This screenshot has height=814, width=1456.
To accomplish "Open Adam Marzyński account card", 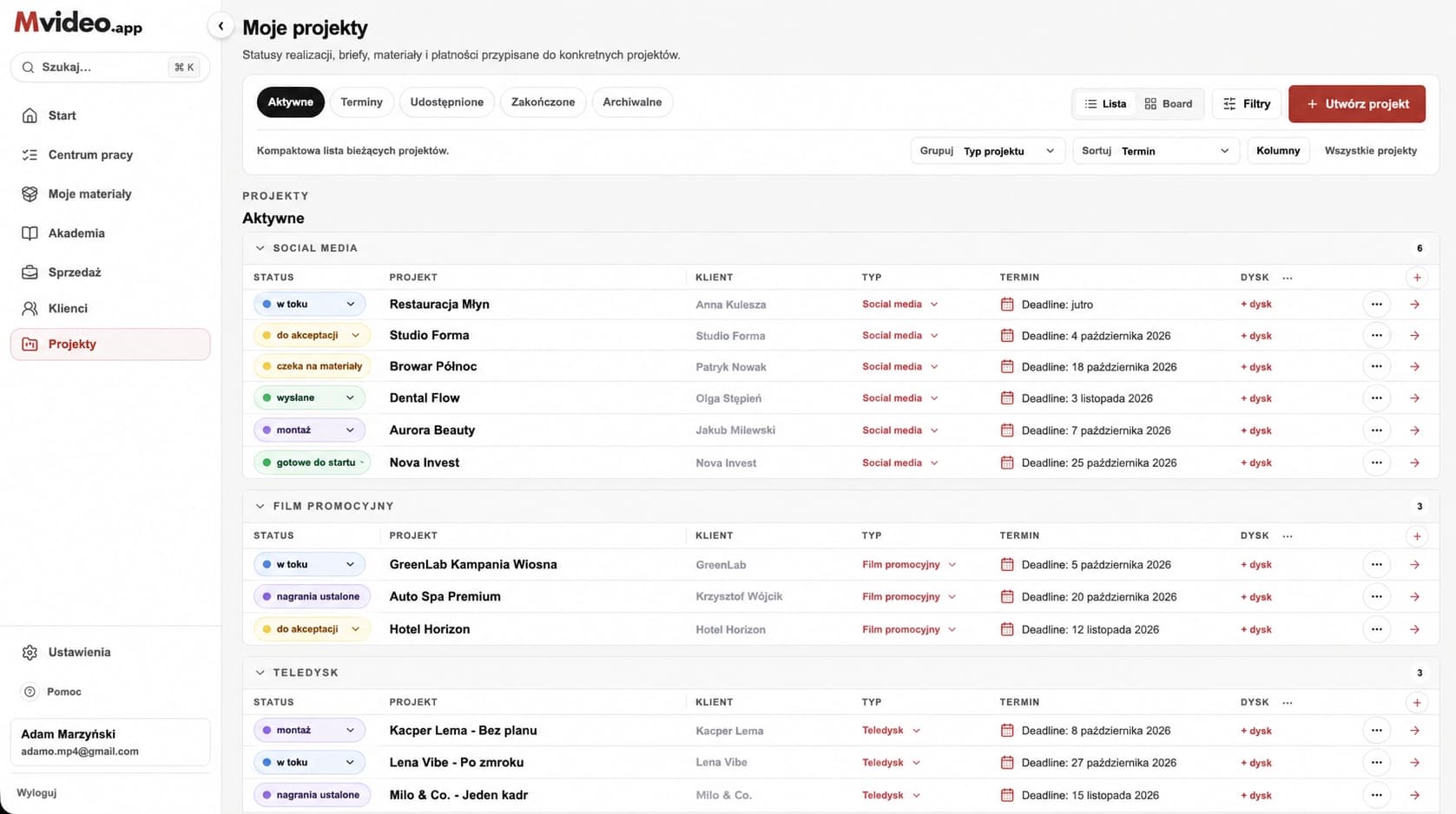I will point(110,742).
